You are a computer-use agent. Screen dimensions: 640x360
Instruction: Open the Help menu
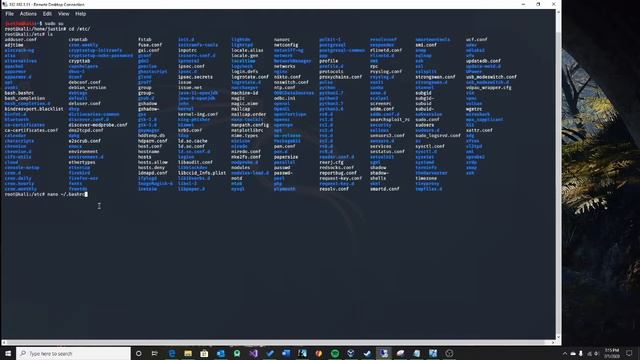pyautogui.click(x=80, y=13)
